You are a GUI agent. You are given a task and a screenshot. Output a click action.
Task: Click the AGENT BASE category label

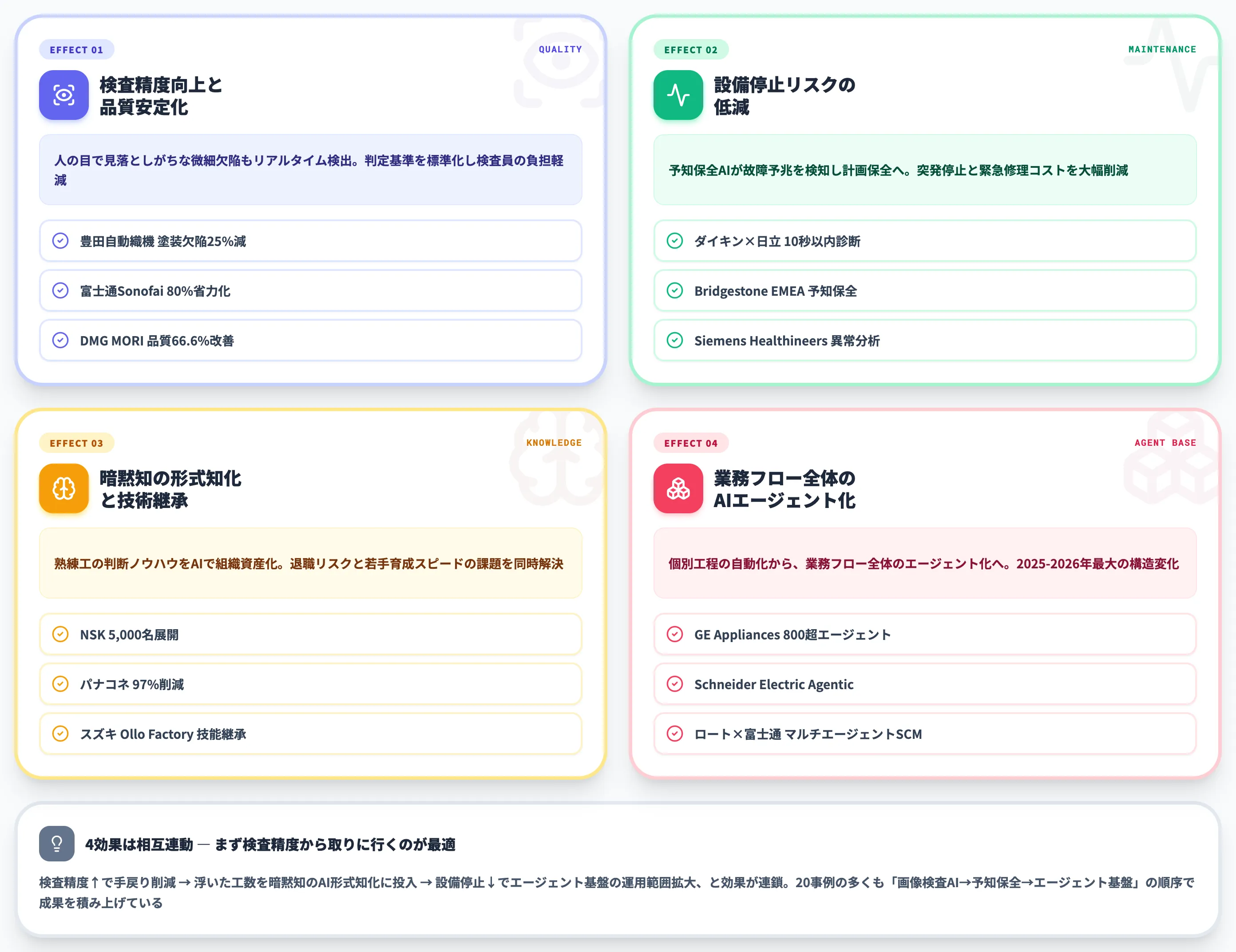coord(1165,443)
